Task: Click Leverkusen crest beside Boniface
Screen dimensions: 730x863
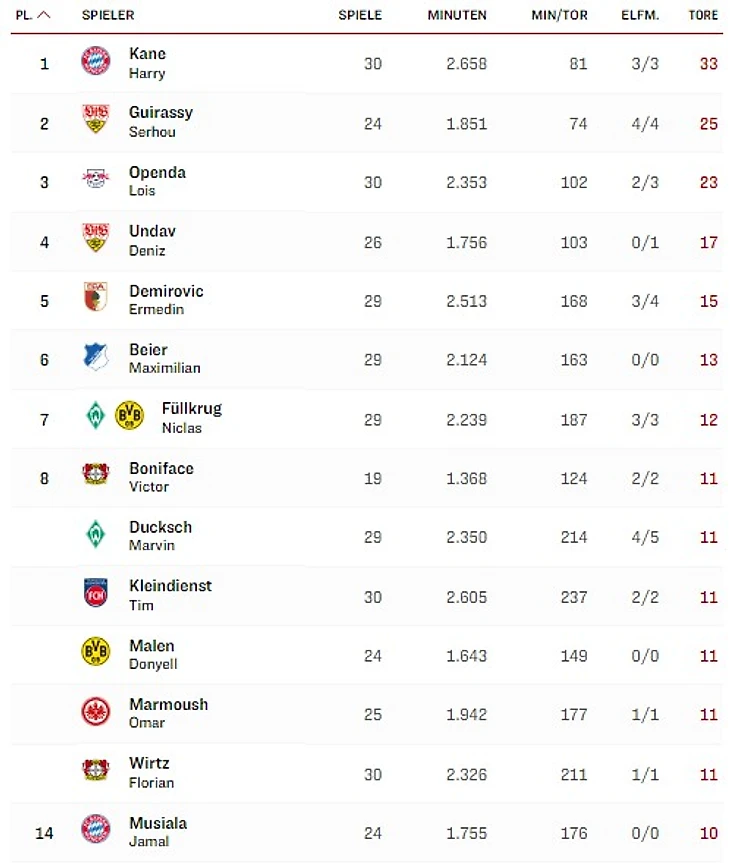Action: pyautogui.click(x=96, y=474)
